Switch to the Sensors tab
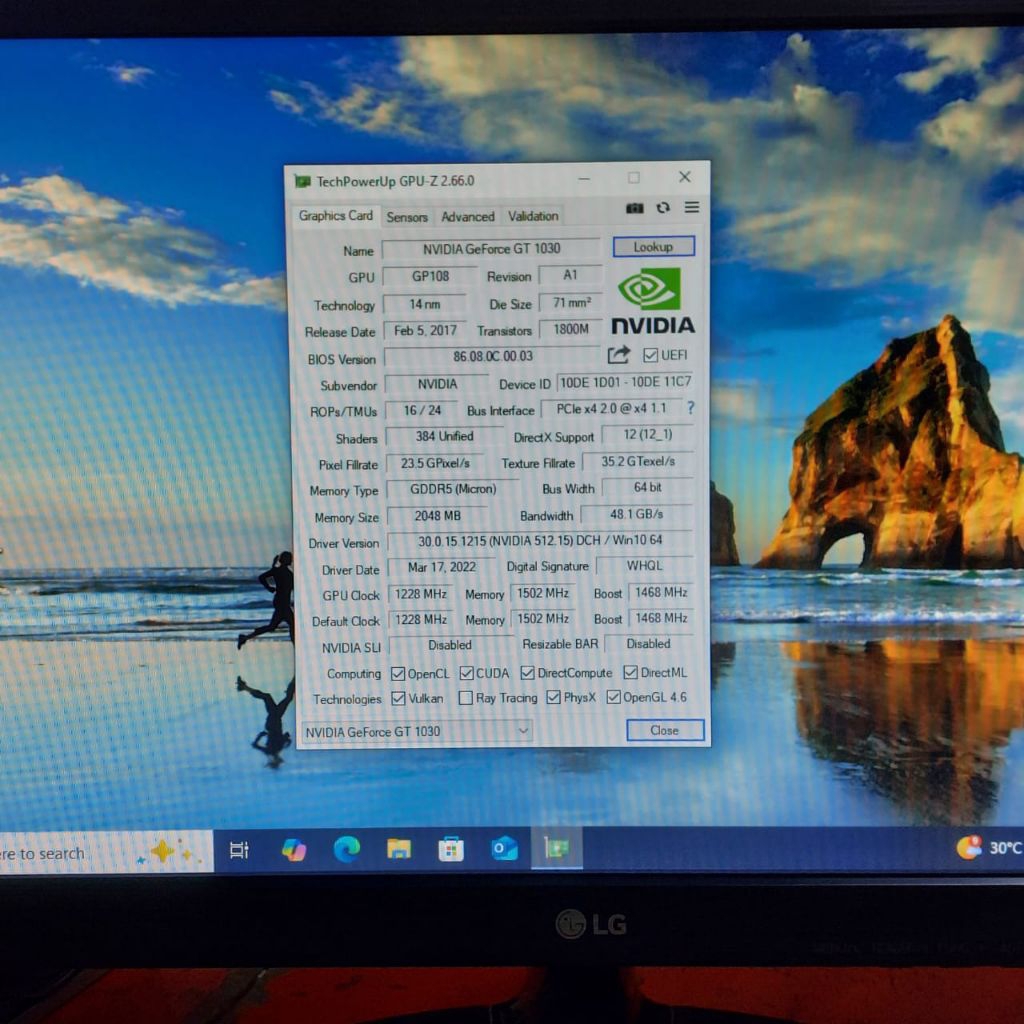Viewport: 1024px width, 1024px height. click(x=407, y=217)
